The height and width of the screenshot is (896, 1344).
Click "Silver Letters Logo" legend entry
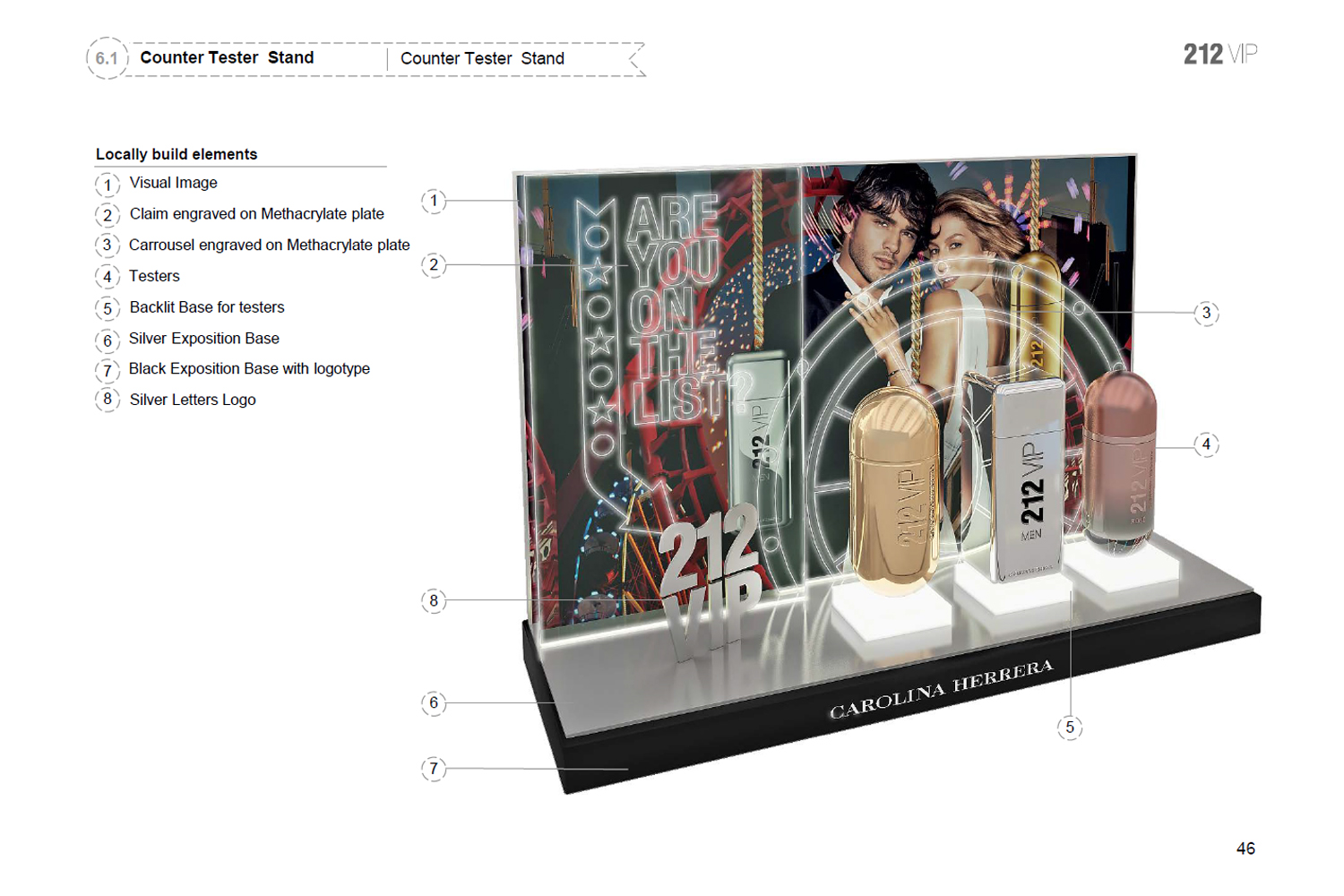pyautogui.click(x=193, y=400)
